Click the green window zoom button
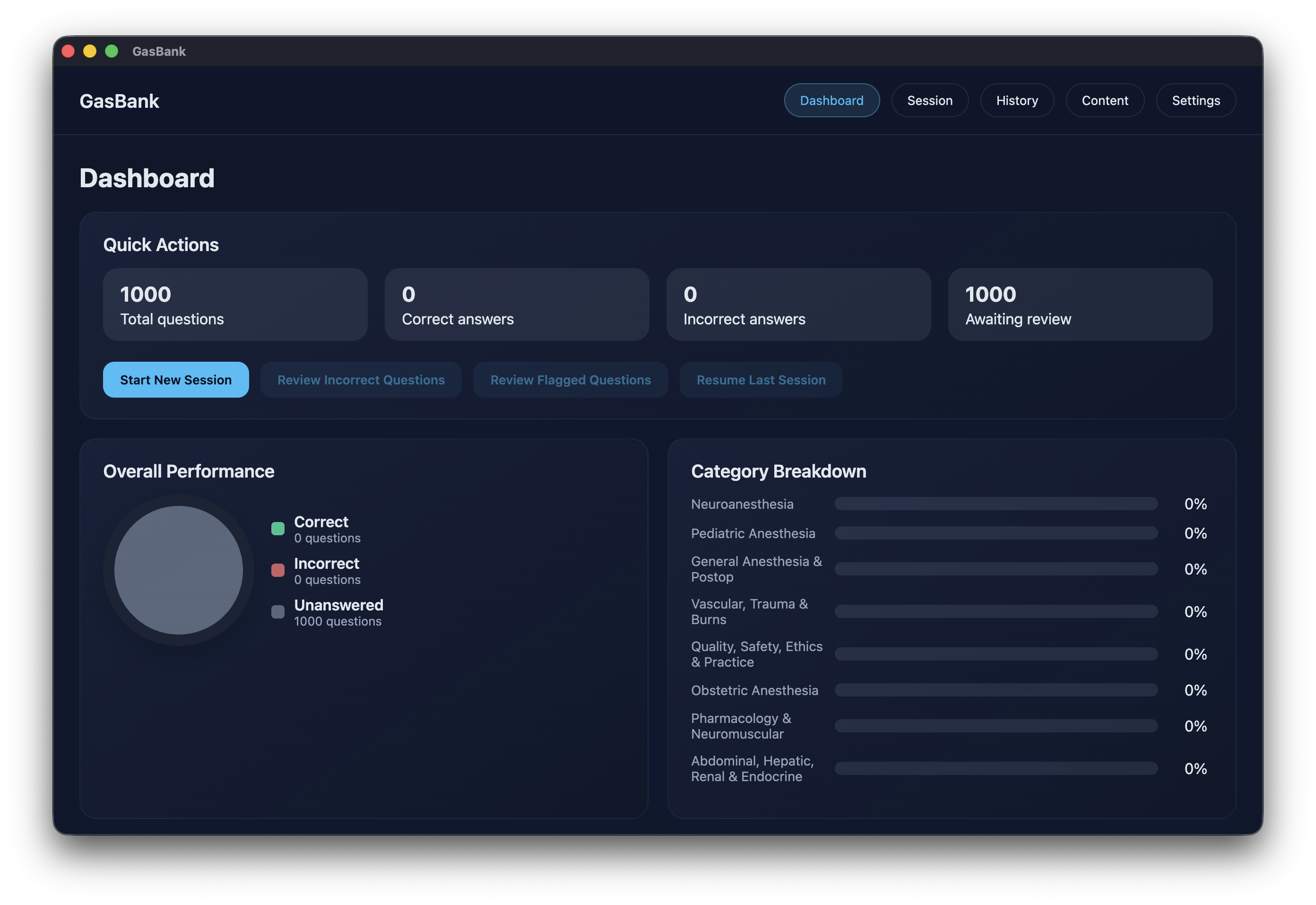1316x905 pixels. click(112, 51)
